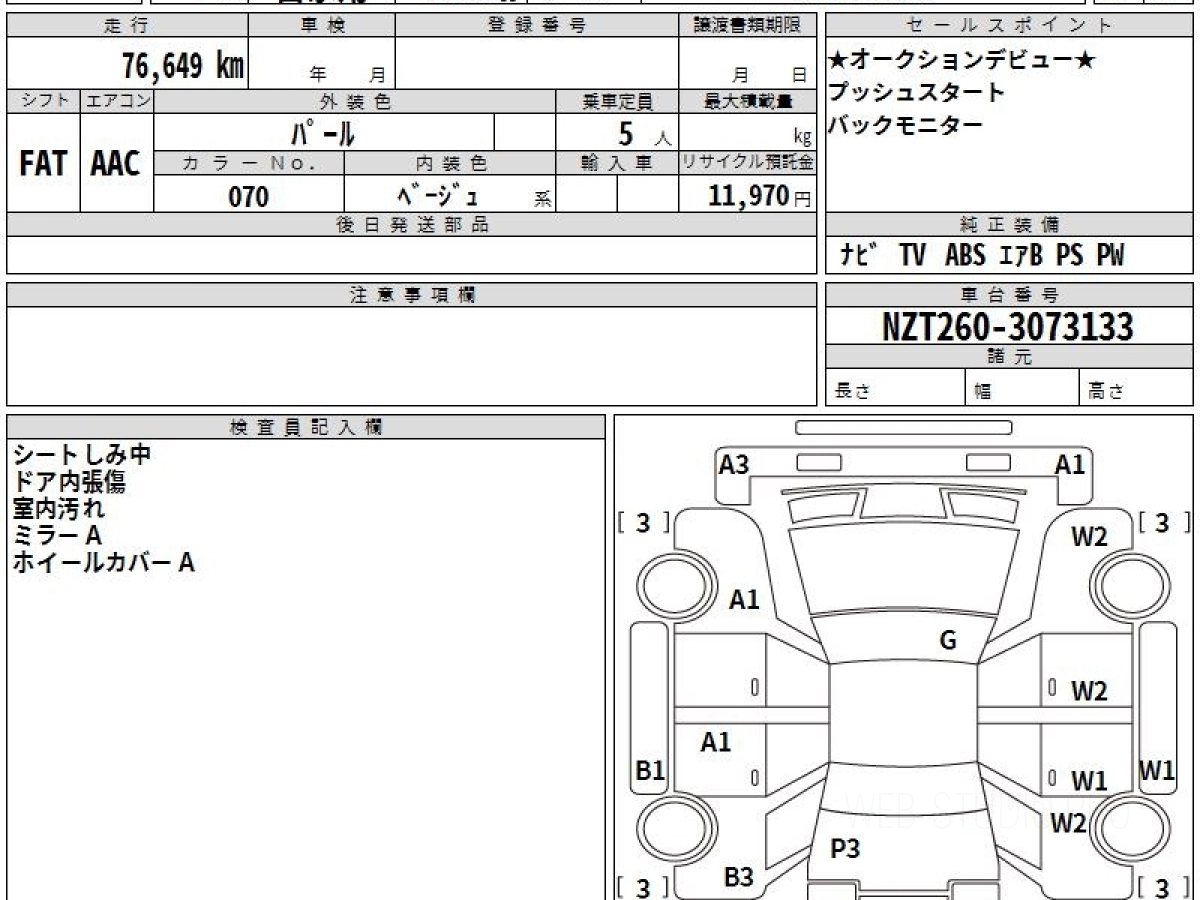The height and width of the screenshot is (900, 1200).
Task: Select the シフト header cell
Action: [x=43, y=101]
